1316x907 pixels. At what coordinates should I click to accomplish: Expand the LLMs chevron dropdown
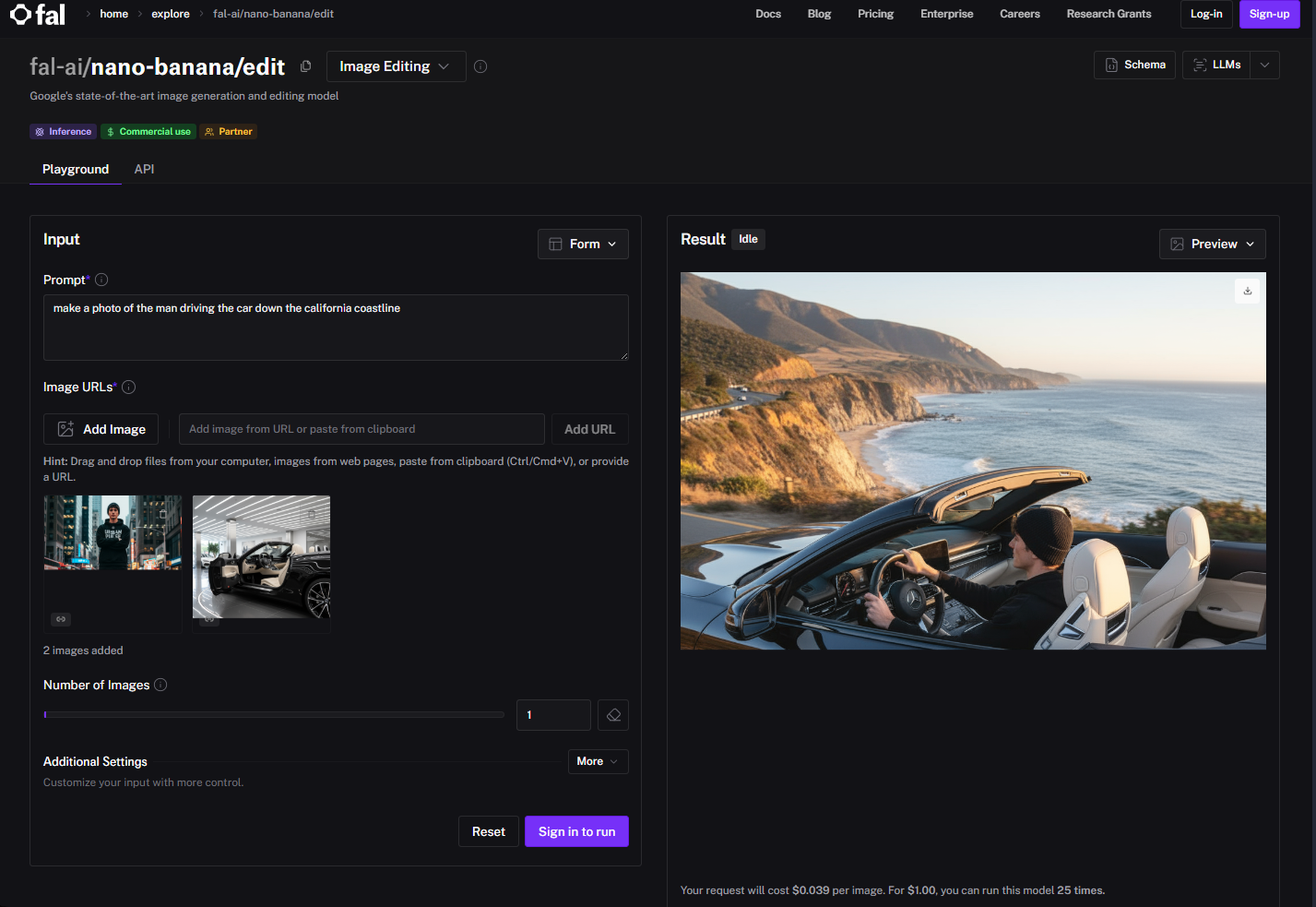(x=1265, y=65)
